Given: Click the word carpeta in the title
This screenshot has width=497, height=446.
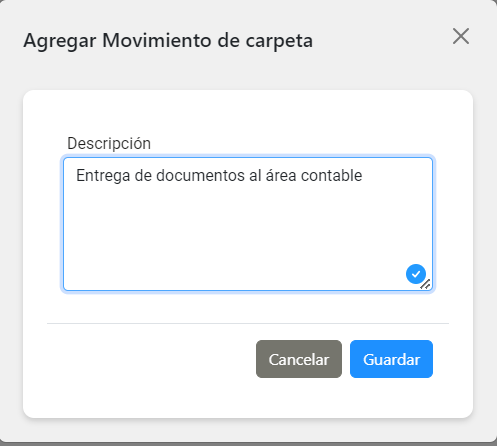Looking at the screenshot, I should click(x=279, y=42).
